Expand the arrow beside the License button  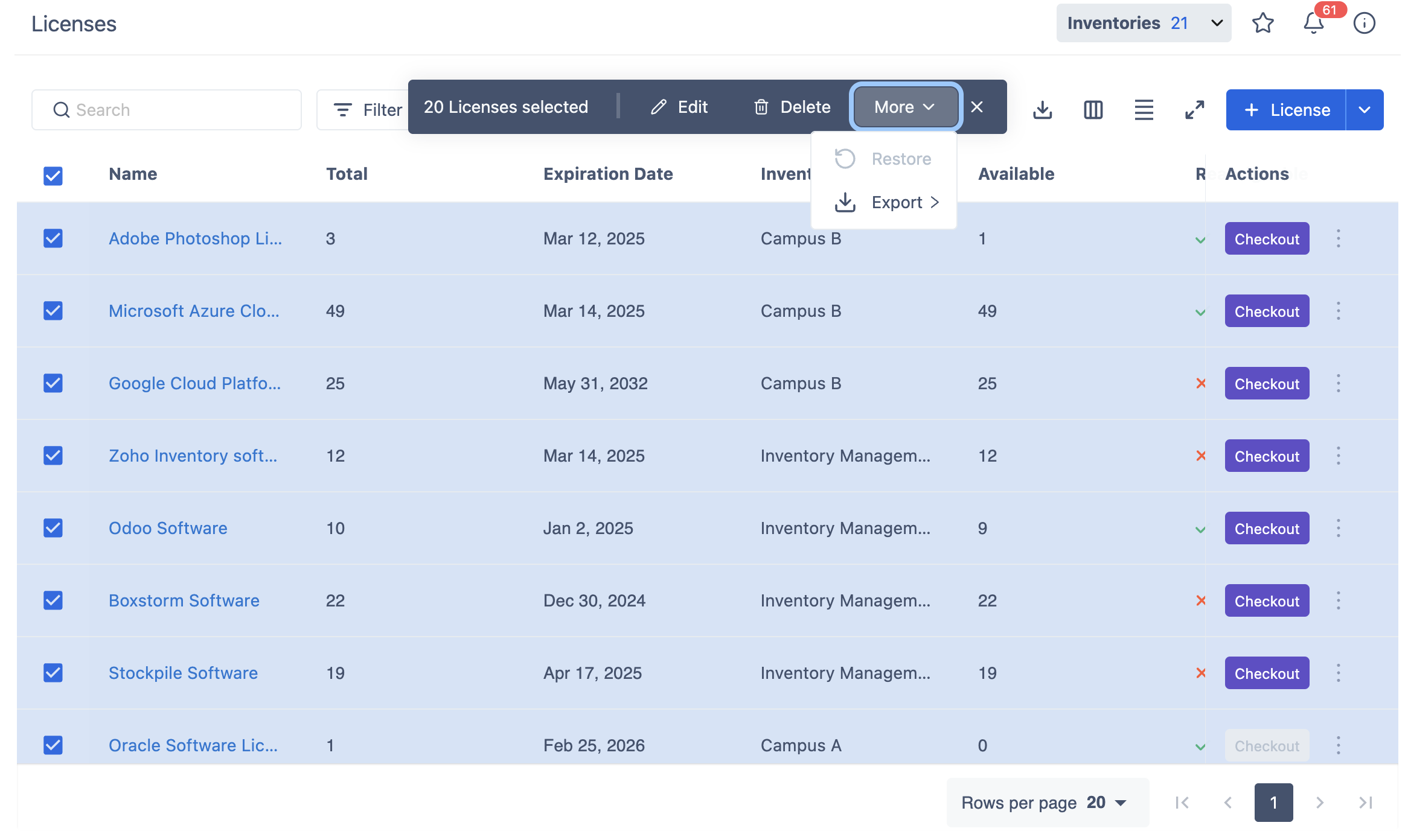(1364, 110)
